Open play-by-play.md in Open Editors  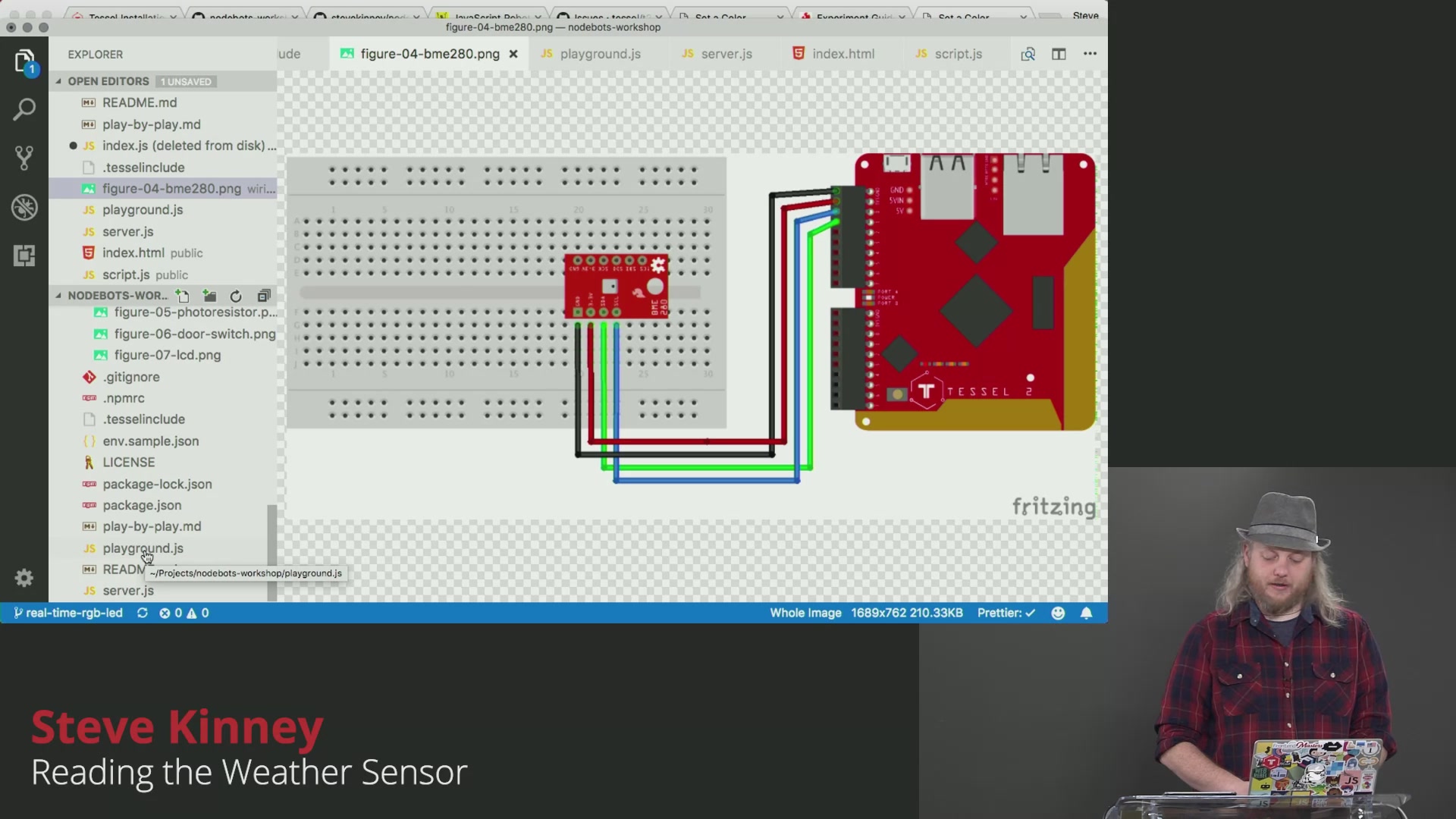tap(163, 124)
